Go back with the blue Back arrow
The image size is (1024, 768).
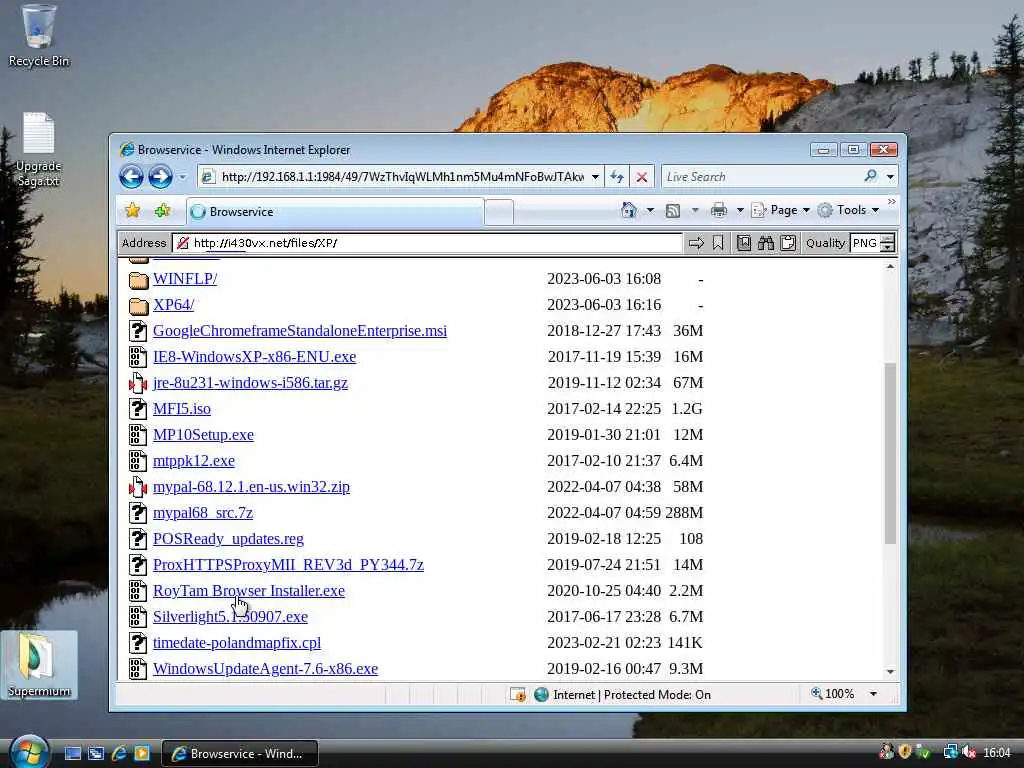pos(131,176)
